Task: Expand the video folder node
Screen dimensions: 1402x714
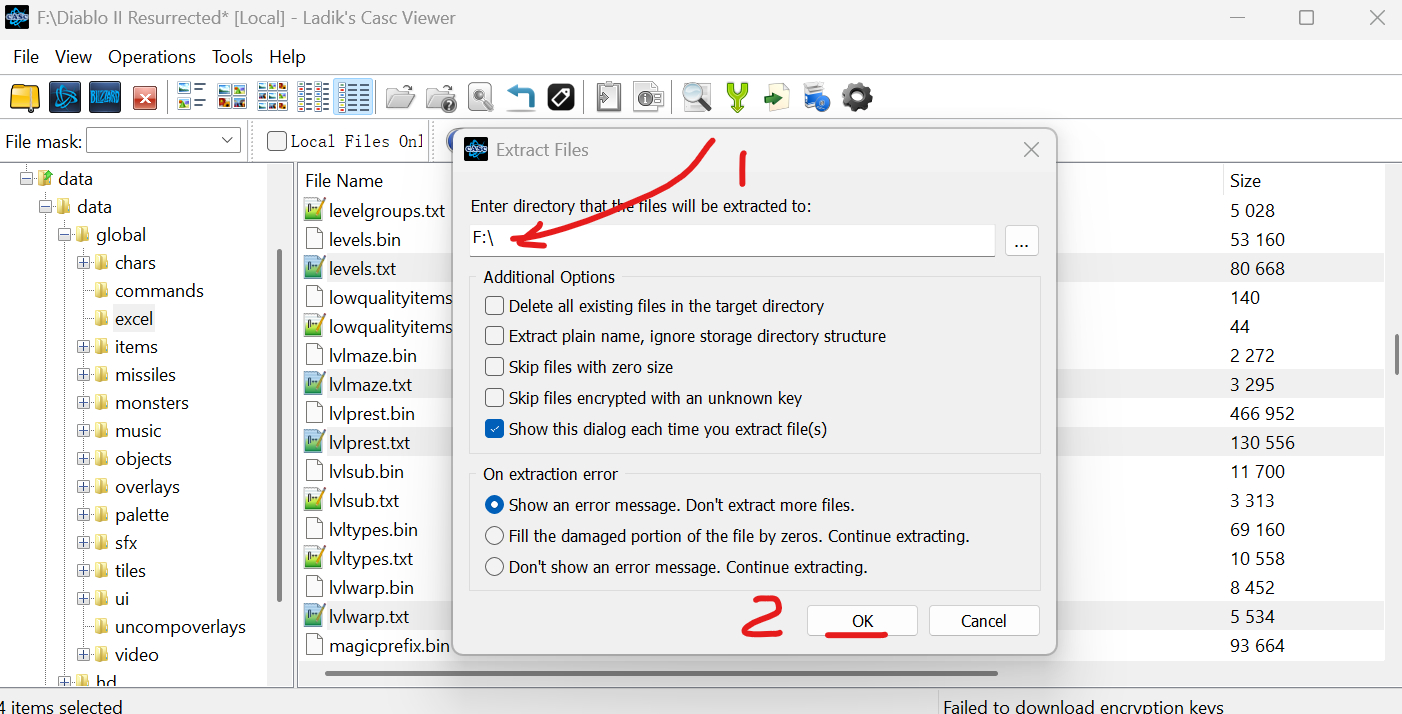Action: point(83,655)
